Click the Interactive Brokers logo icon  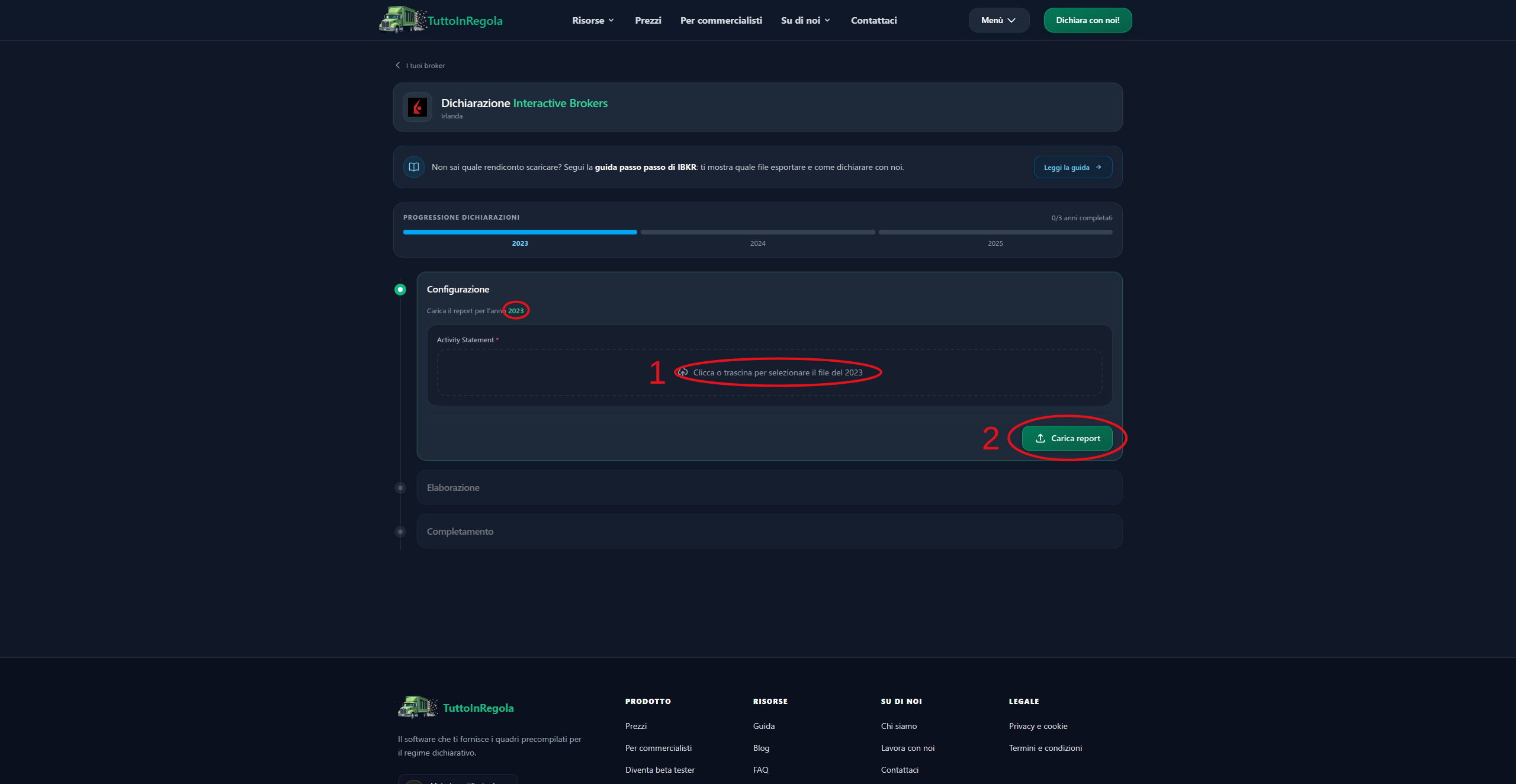click(417, 107)
